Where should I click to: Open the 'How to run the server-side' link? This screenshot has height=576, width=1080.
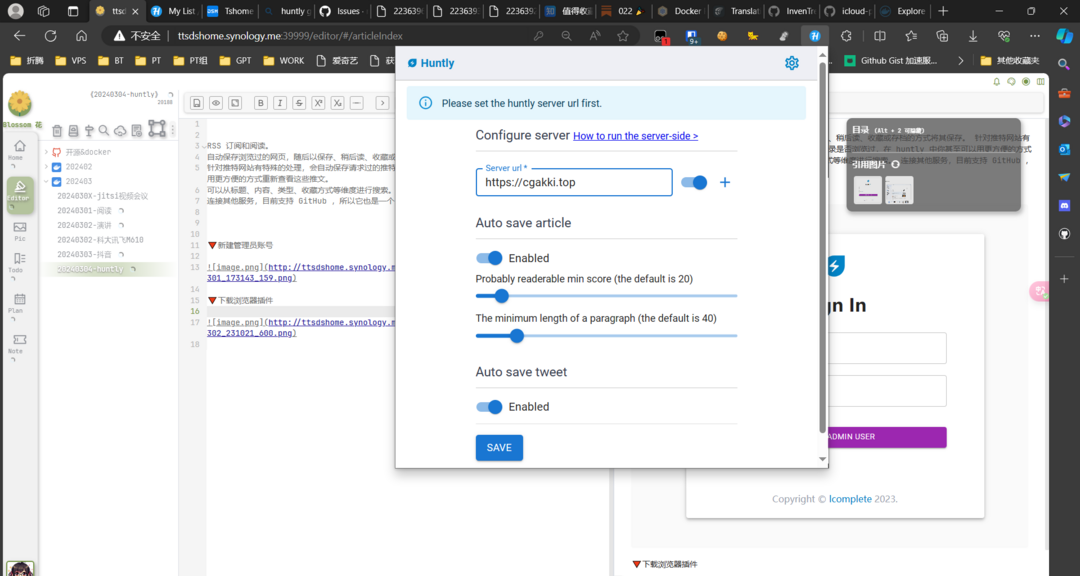pos(637,136)
